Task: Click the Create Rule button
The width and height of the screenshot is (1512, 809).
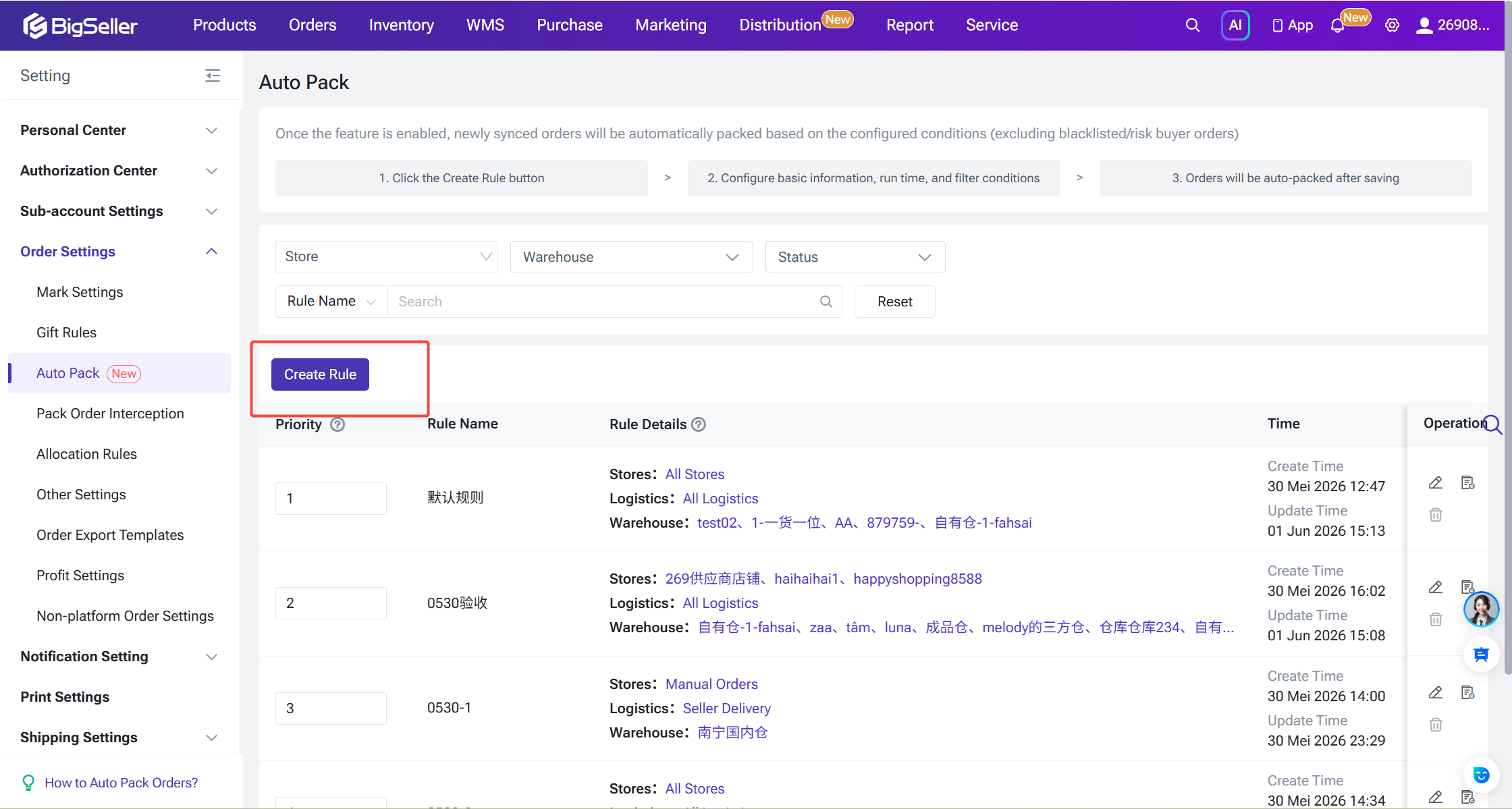Action: coord(320,374)
